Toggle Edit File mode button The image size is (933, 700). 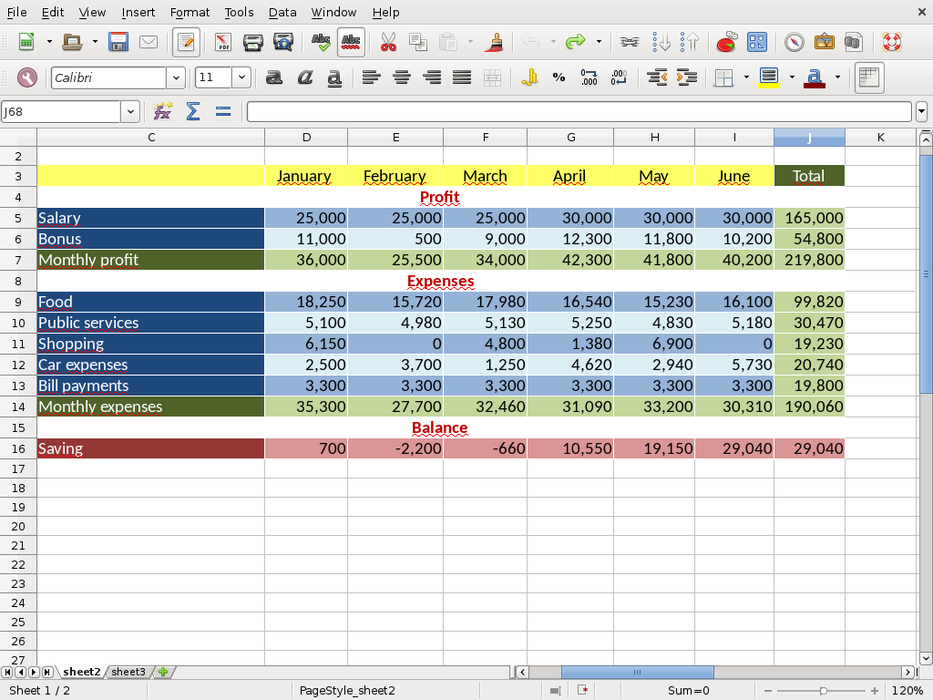(x=185, y=42)
